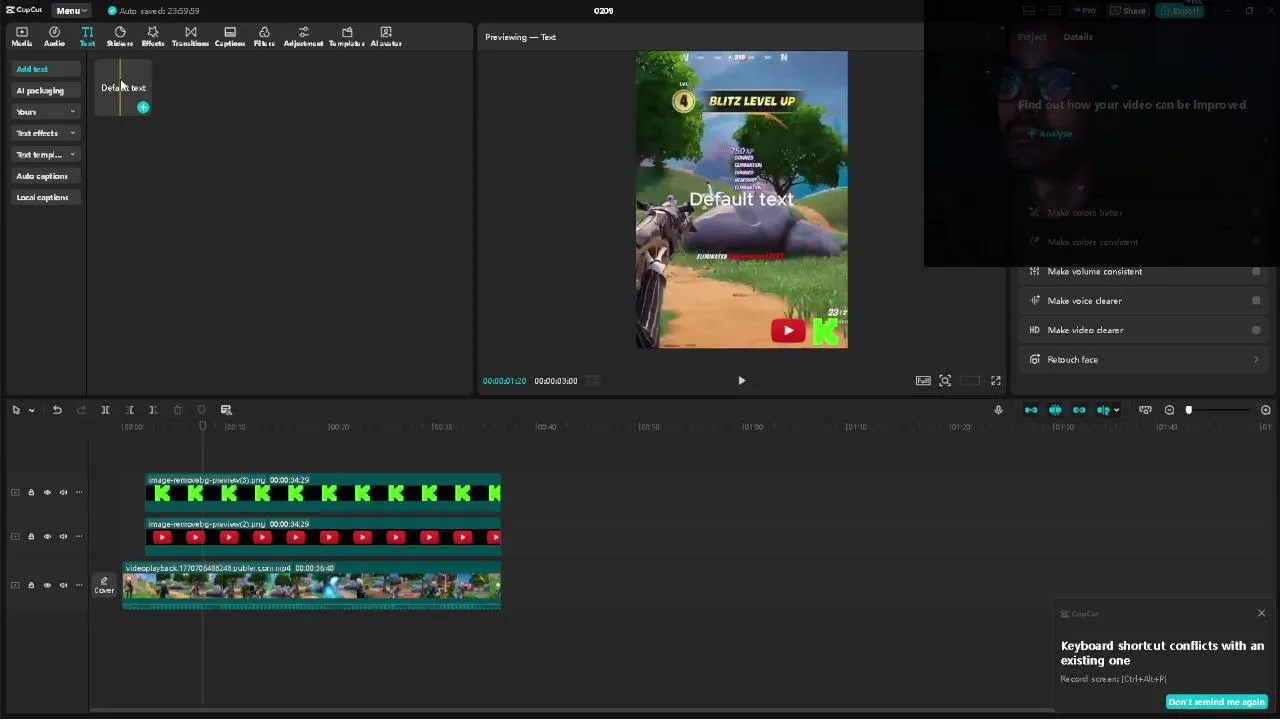
Task: Click the subtitle/caption tool in timeline toolbar
Action: coord(226,410)
